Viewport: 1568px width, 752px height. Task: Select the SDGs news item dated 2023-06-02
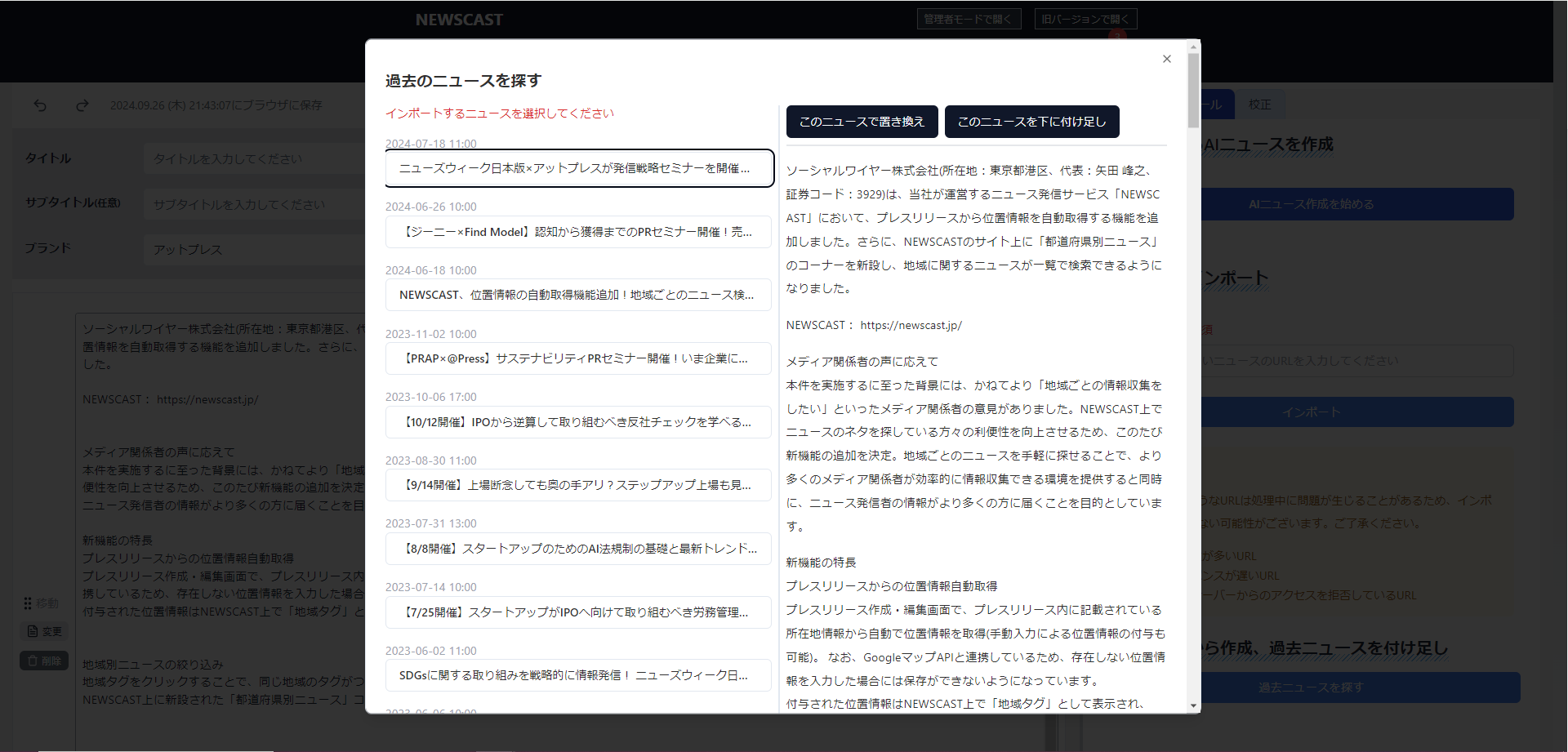pyautogui.click(x=578, y=675)
